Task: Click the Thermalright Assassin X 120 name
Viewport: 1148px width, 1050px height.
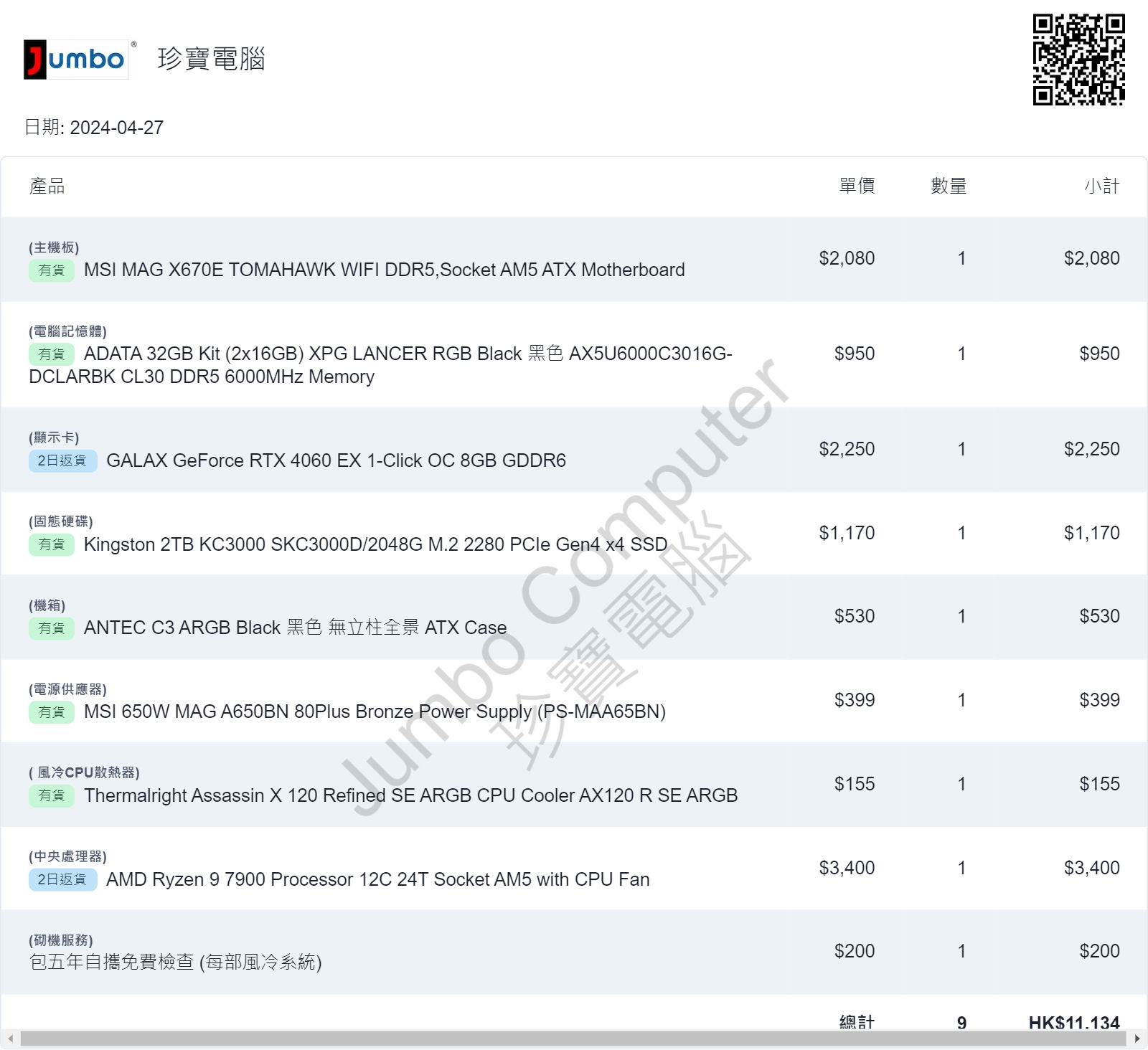Action: coord(410,795)
